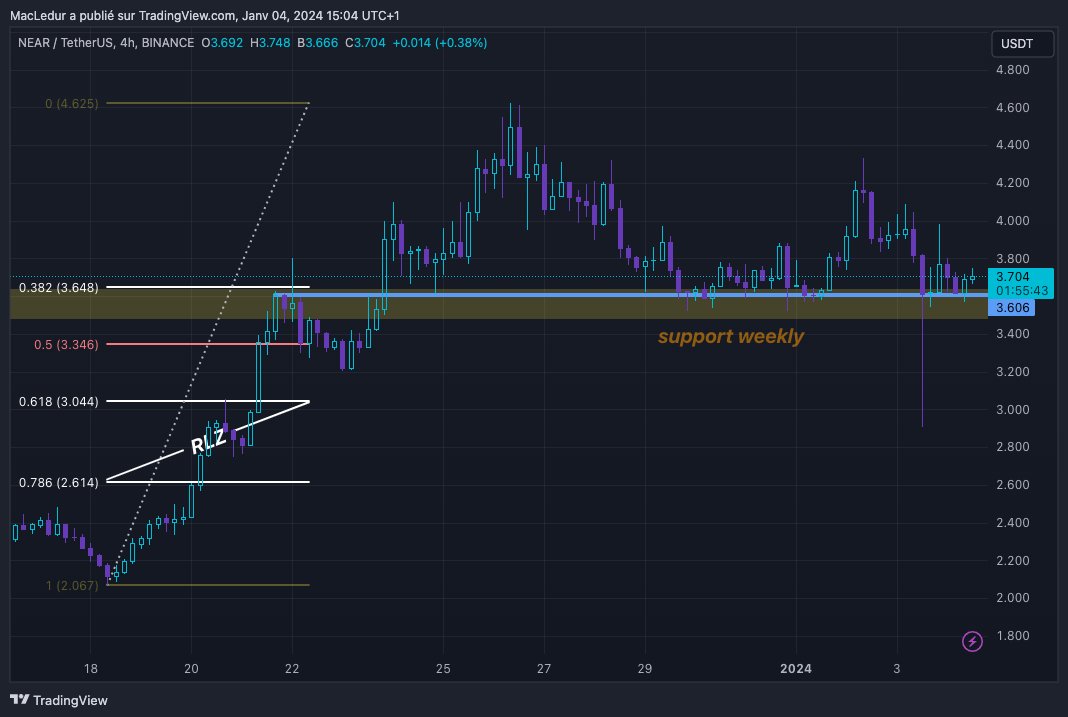The width and height of the screenshot is (1068, 717).
Task: Click the O3.692 open value in header
Action: [x=222, y=43]
